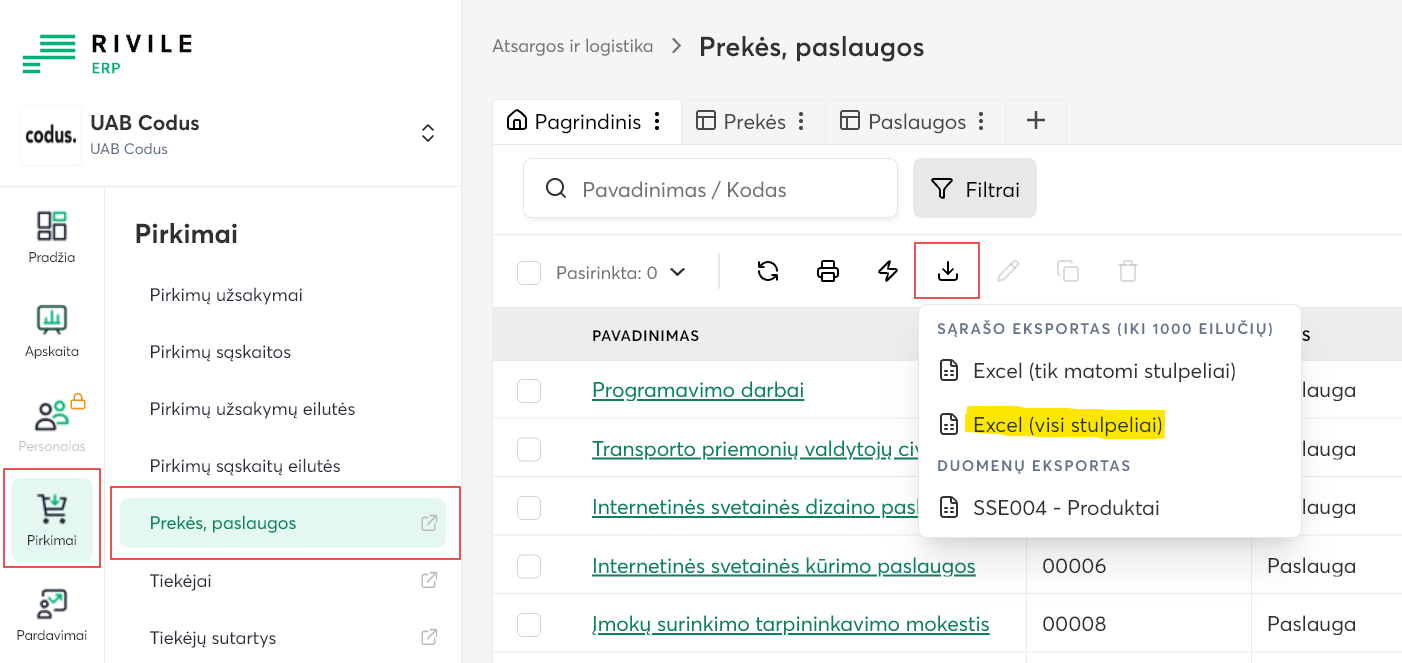Open Pirkimų užsakymai menu item

click(226, 295)
